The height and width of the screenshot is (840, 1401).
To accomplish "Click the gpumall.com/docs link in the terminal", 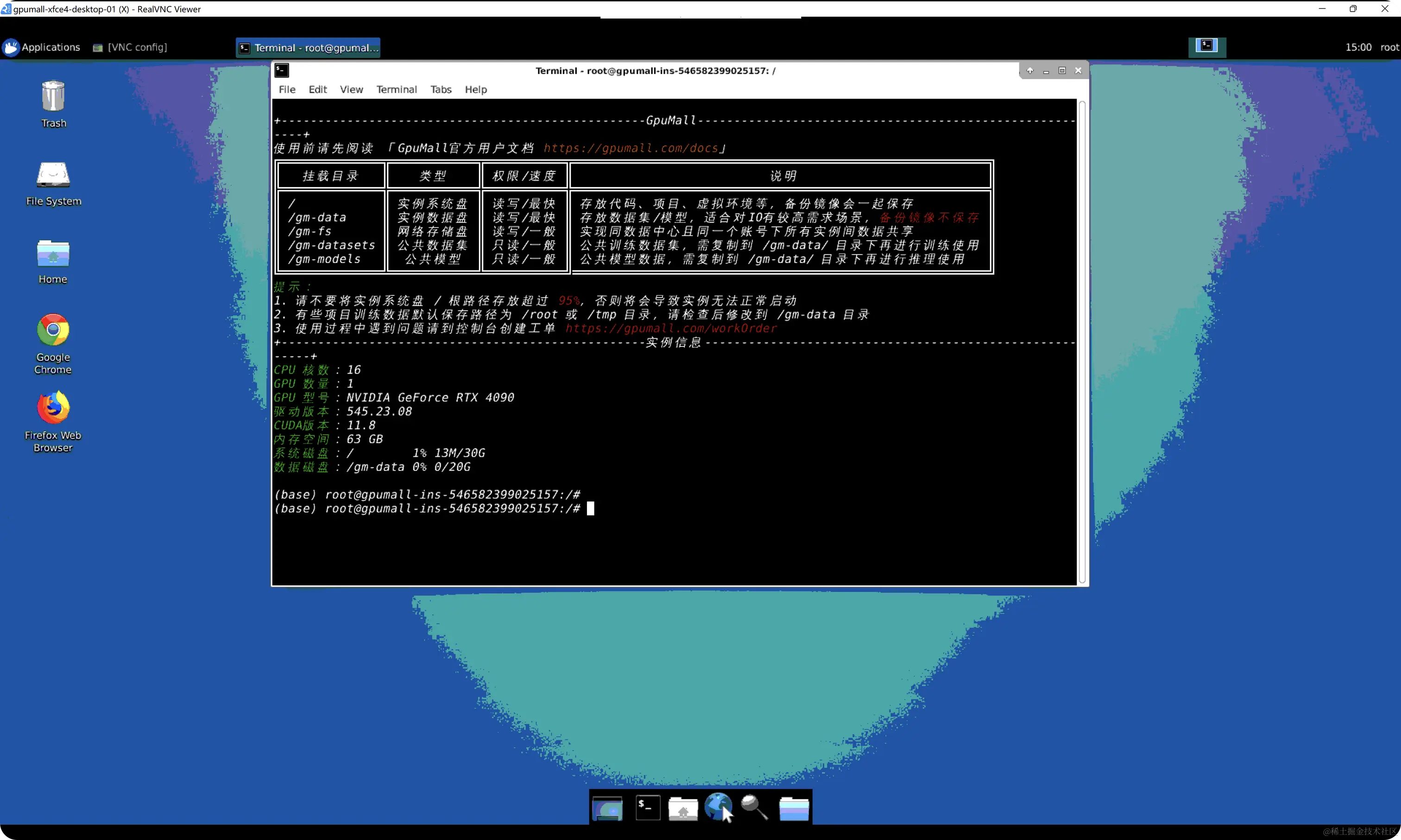I will pyautogui.click(x=631, y=148).
